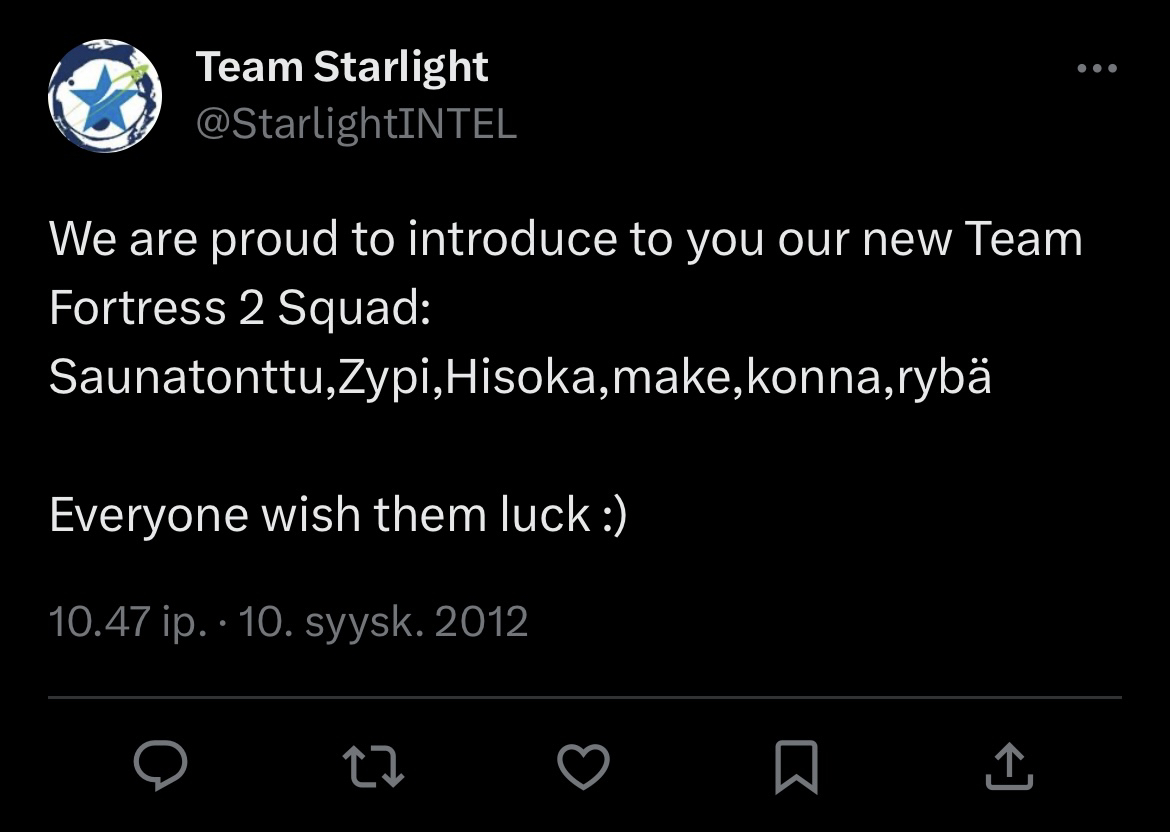1170x832 pixels.
Task: Like the tweet with the heart icon
Action: (583, 766)
